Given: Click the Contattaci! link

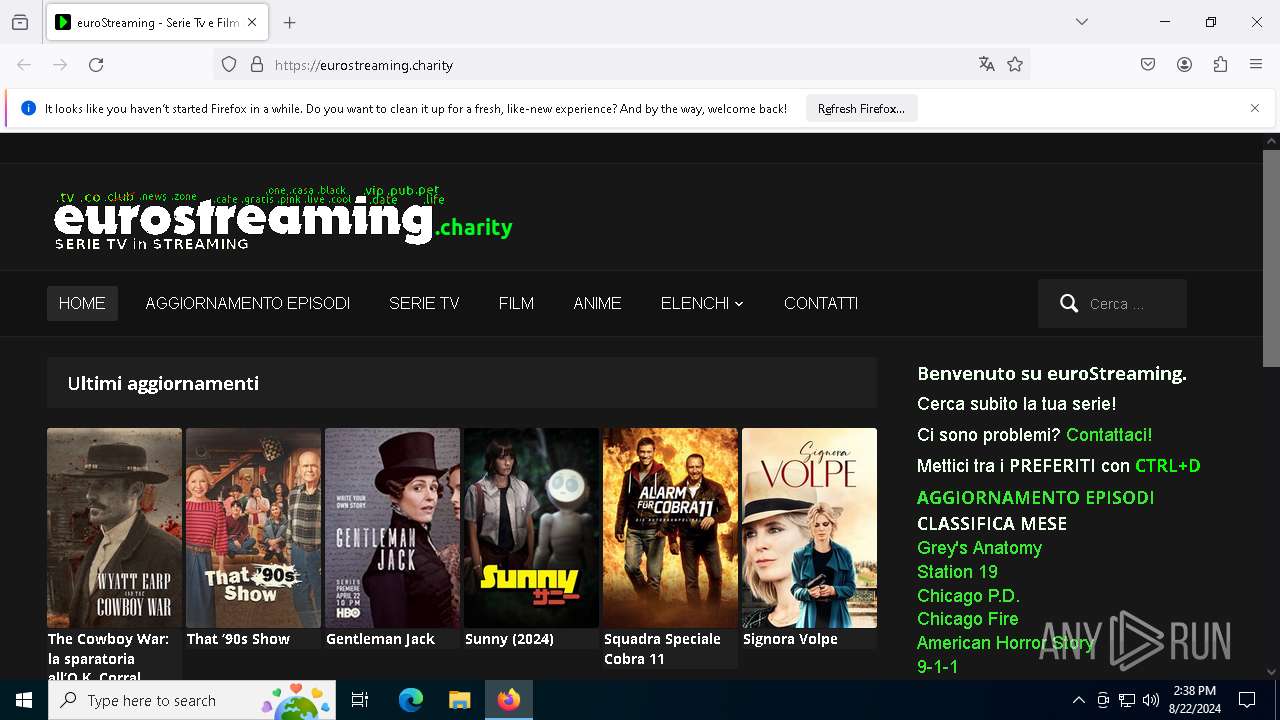Looking at the screenshot, I should pyautogui.click(x=1109, y=435).
